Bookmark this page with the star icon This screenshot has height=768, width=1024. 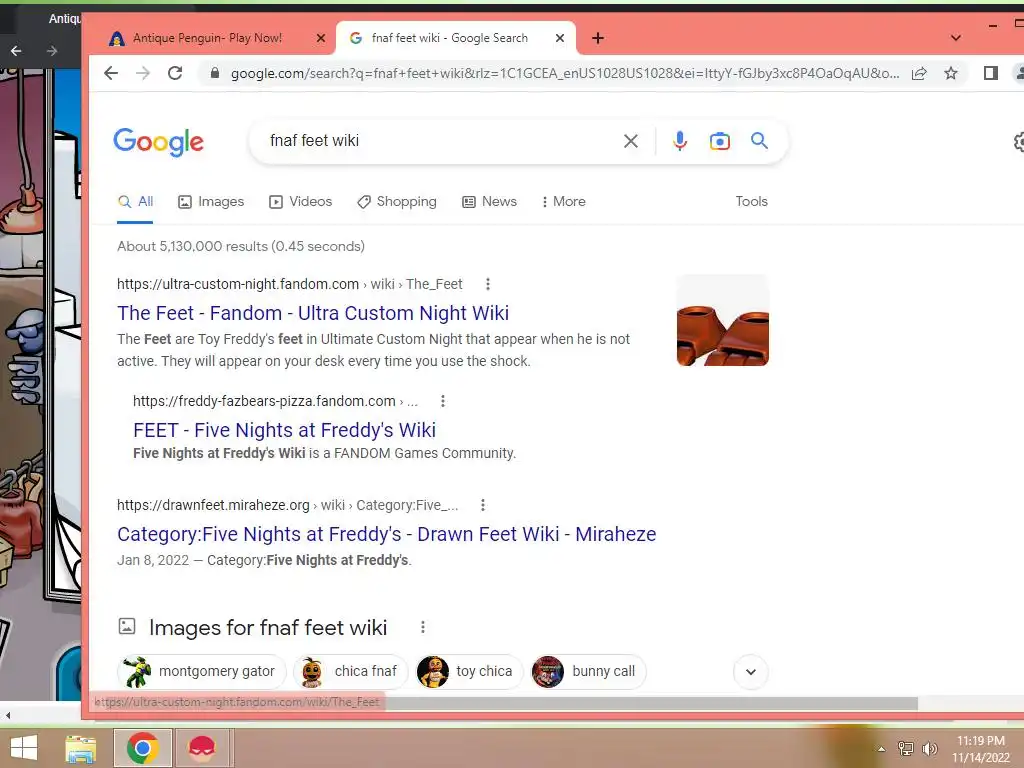[x=951, y=73]
